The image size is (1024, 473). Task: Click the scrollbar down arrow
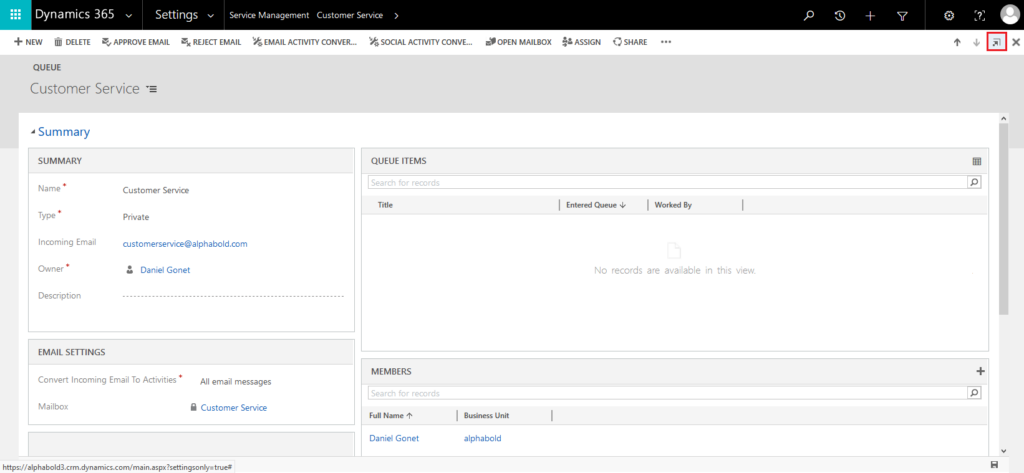1004,450
